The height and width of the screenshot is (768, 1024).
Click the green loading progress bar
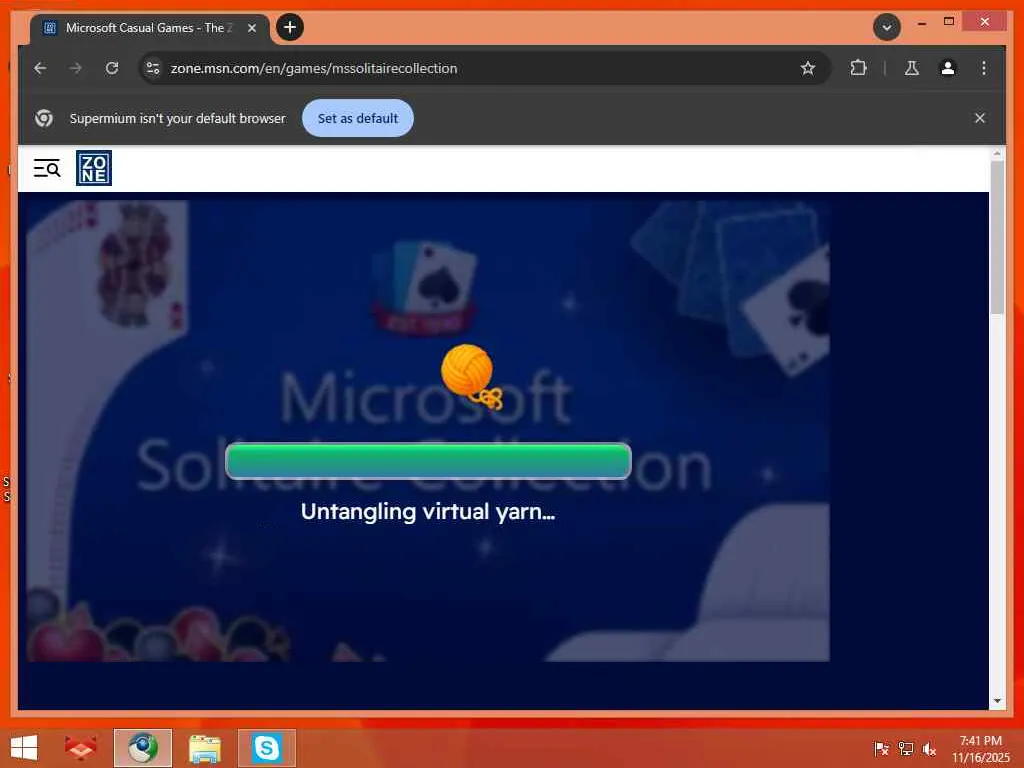[428, 461]
